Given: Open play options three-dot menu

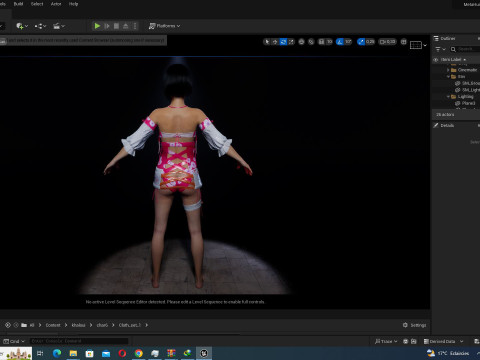Looking at the screenshot, I should point(135,26).
